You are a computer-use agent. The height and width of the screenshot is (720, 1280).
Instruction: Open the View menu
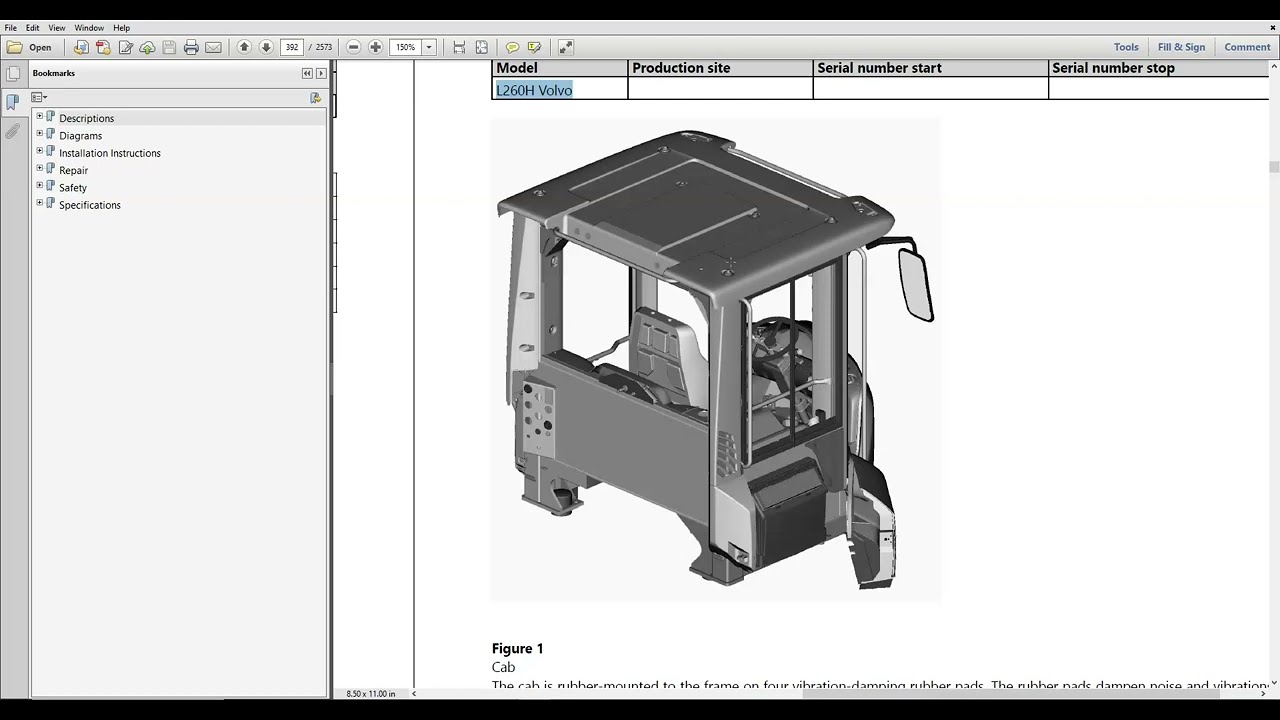pos(57,28)
